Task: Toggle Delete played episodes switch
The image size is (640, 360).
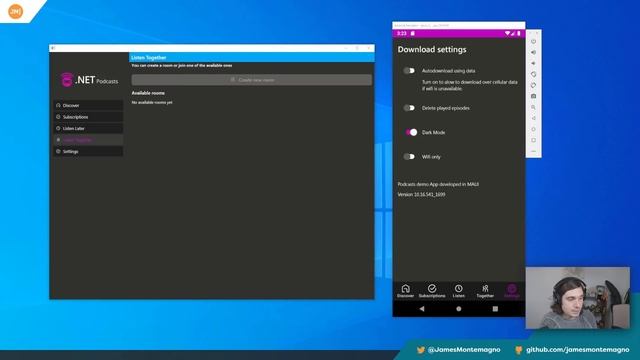Action: 409,108
